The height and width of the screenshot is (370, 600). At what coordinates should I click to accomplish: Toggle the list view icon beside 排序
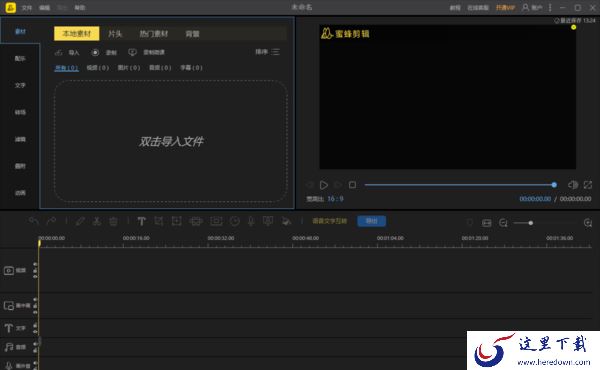click(x=276, y=52)
